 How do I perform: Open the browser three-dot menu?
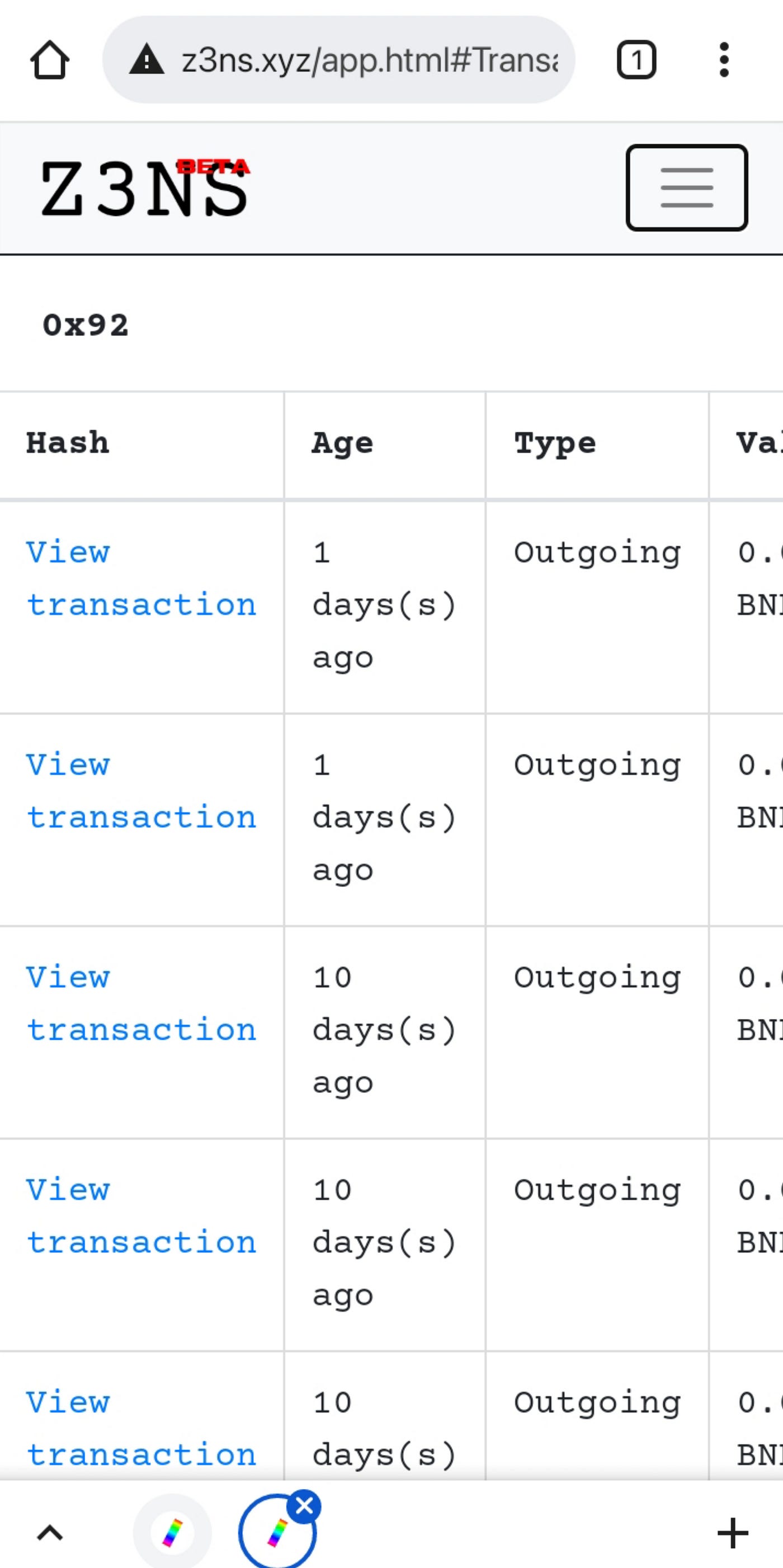[723, 60]
